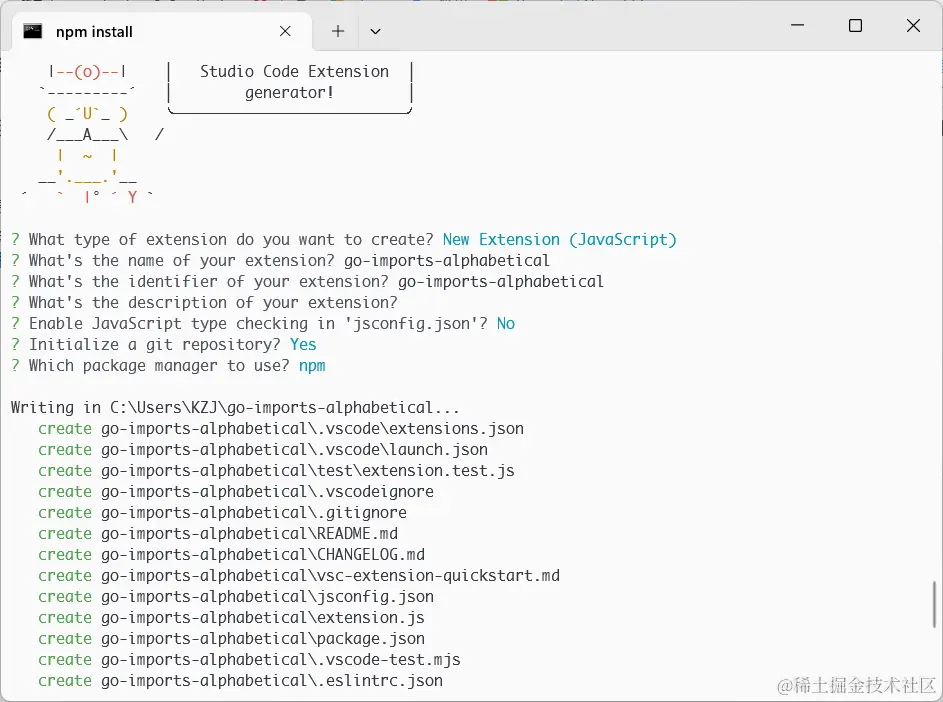Click the vertical scrollbar thumb
Image resolution: width=943 pixels, height=702 pixels.
coord(934,604)
